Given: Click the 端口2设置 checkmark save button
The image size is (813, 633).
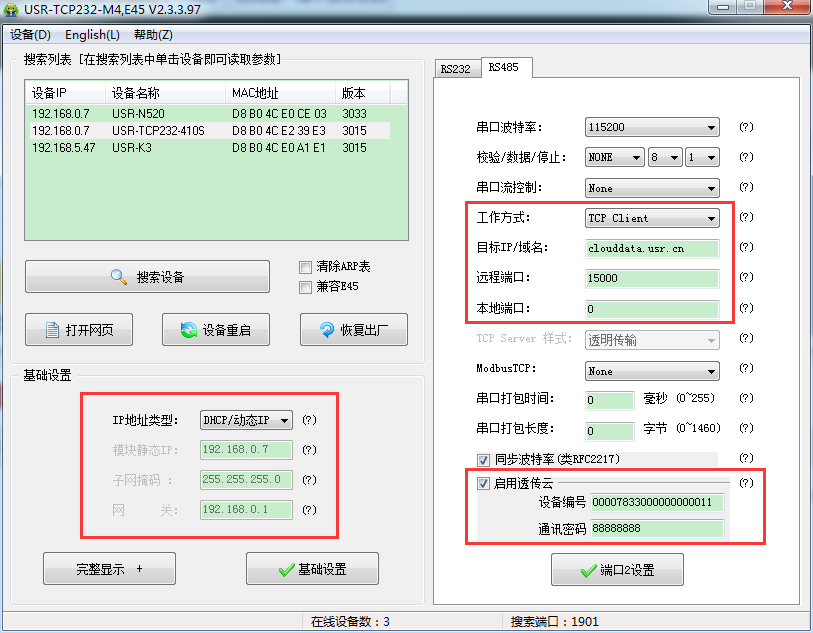Looking at the screenshot, I should tap(617, 570).
